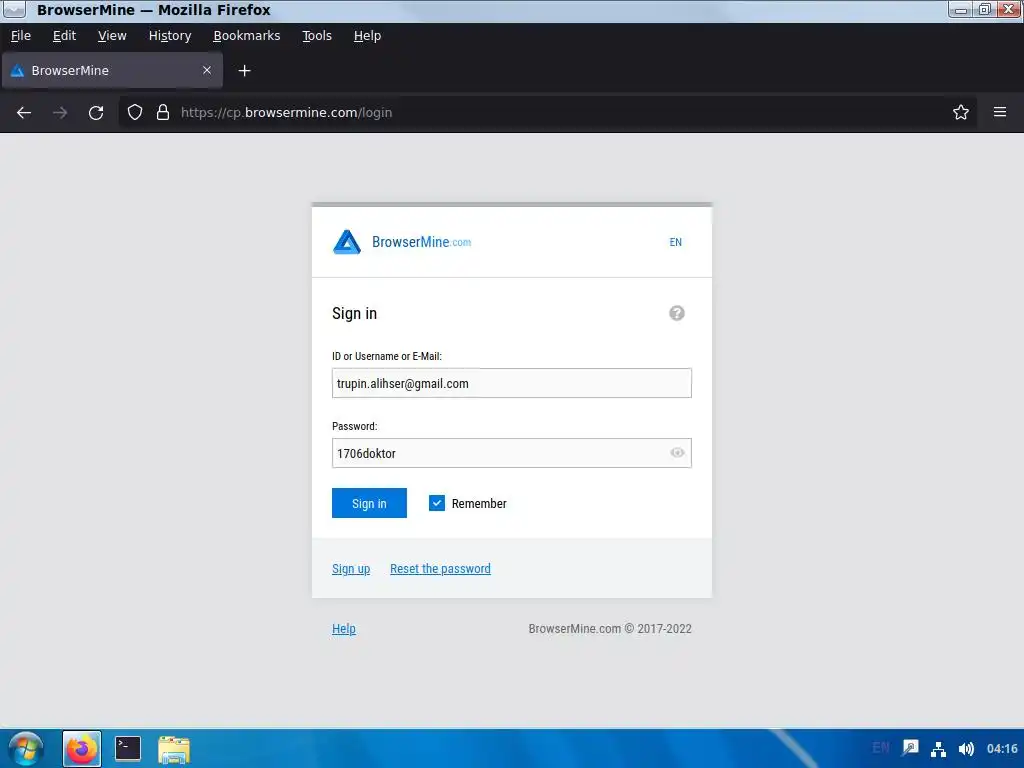Open the Firefox hamburger menu
1024x768 pixels.
coord(1000,112)
